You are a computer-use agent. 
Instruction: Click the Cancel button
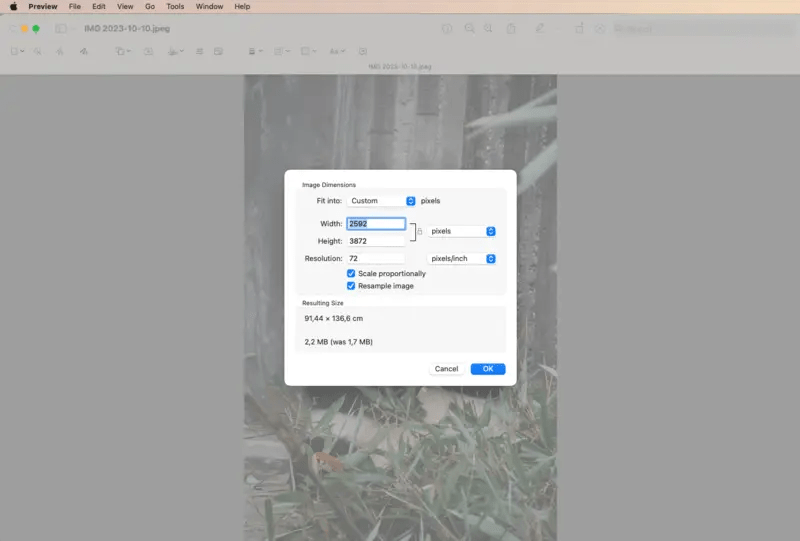pos(446,368)
